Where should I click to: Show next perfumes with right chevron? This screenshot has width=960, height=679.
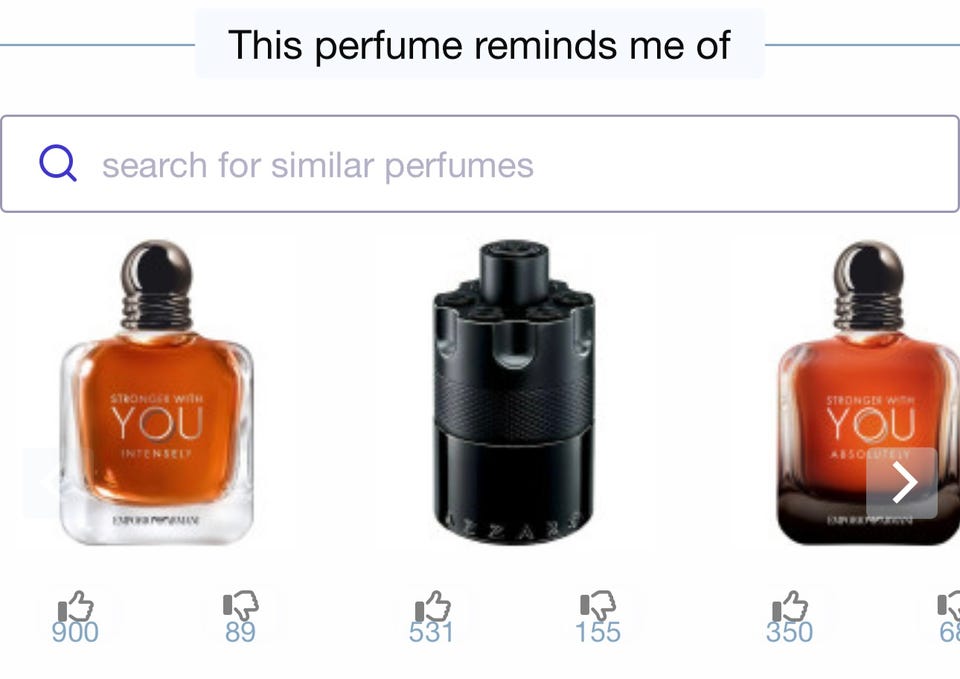point(902,482)
